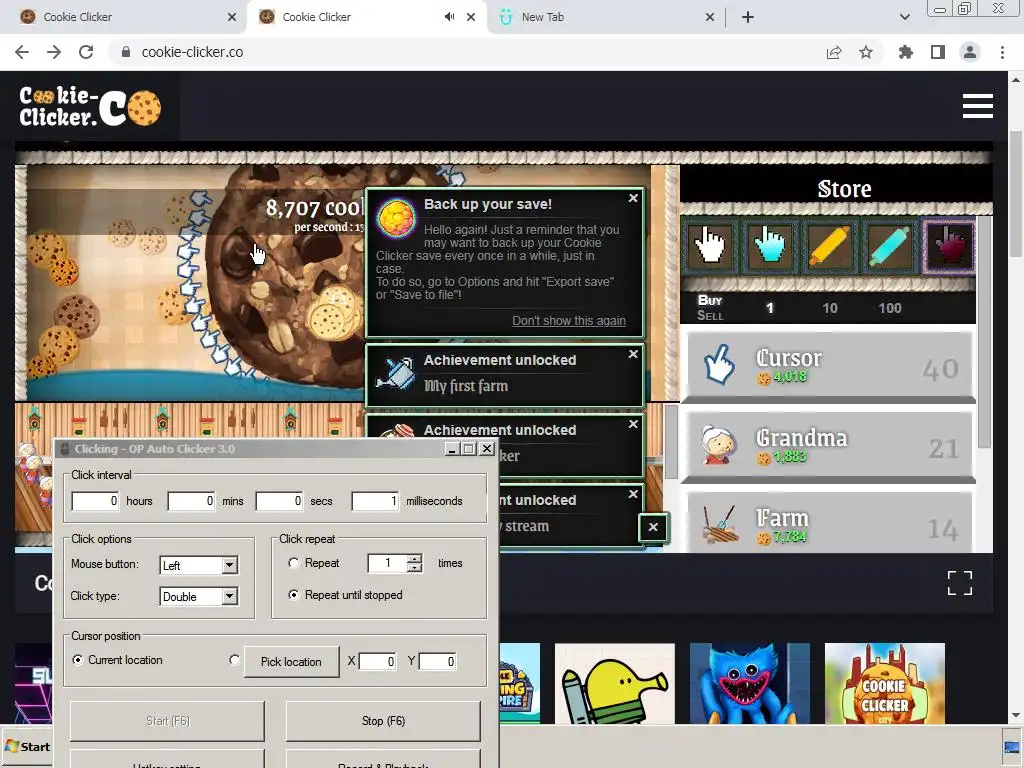Buy the cyan cursor upgrade in Store
Viewport: 1024px width, 768px height.
[x=770, y=246]
